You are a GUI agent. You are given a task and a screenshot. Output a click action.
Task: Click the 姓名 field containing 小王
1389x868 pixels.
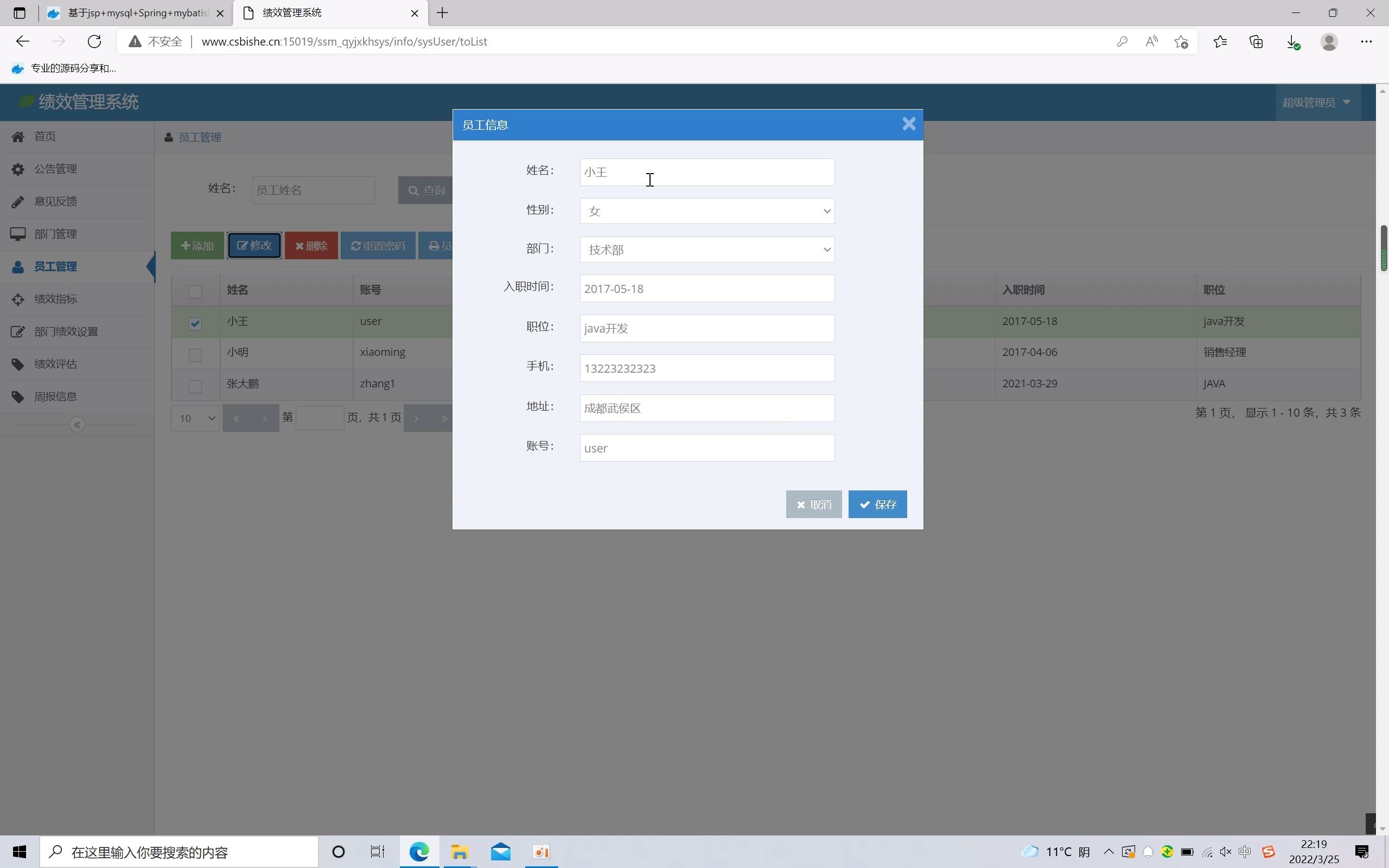[706, 172]
